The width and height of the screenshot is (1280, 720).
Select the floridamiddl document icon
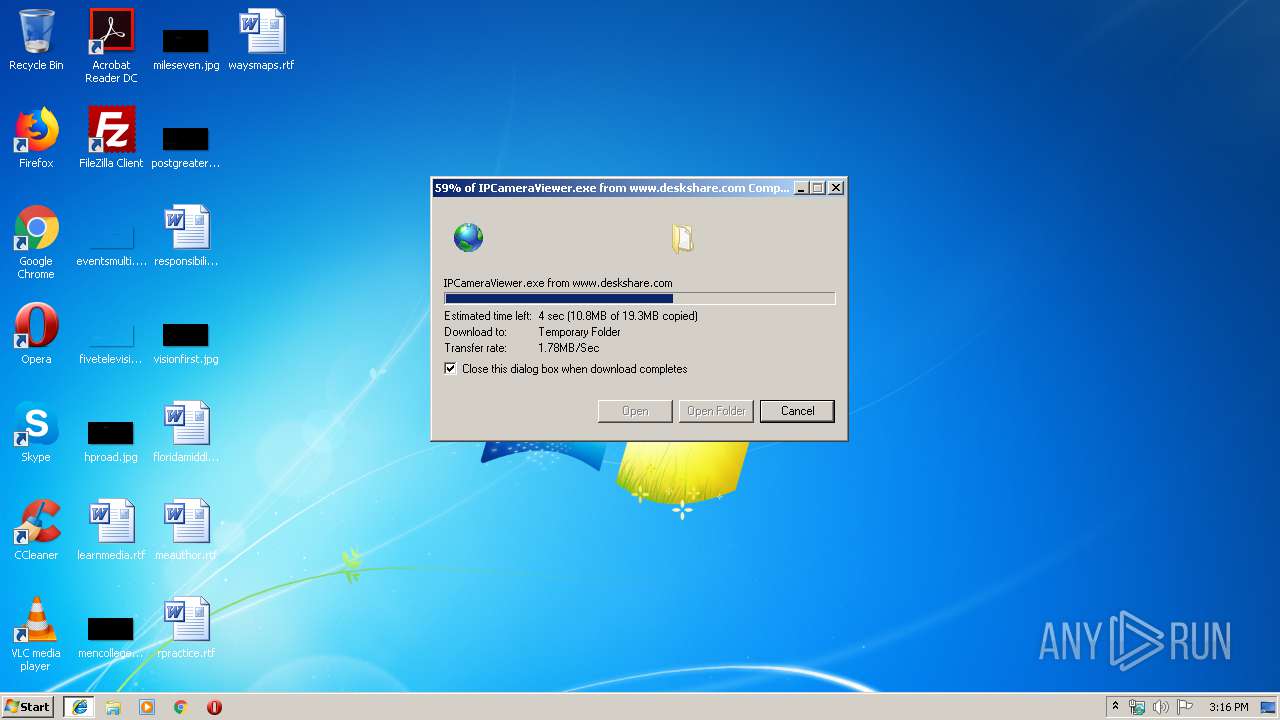click(x=186, y=432)
